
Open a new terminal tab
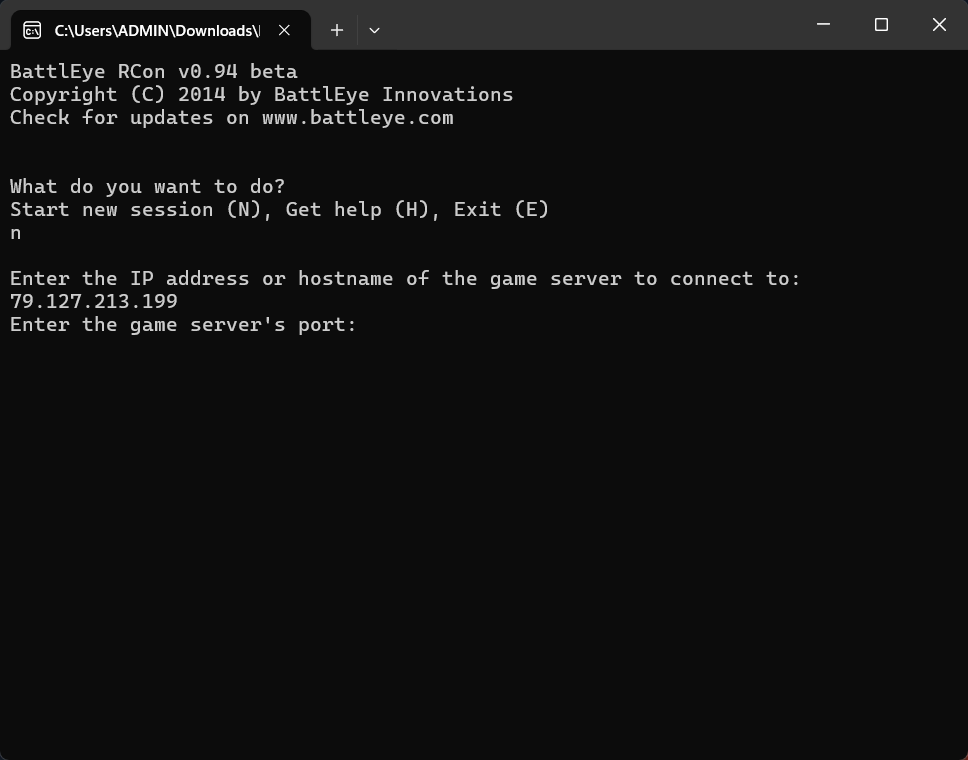336,30
